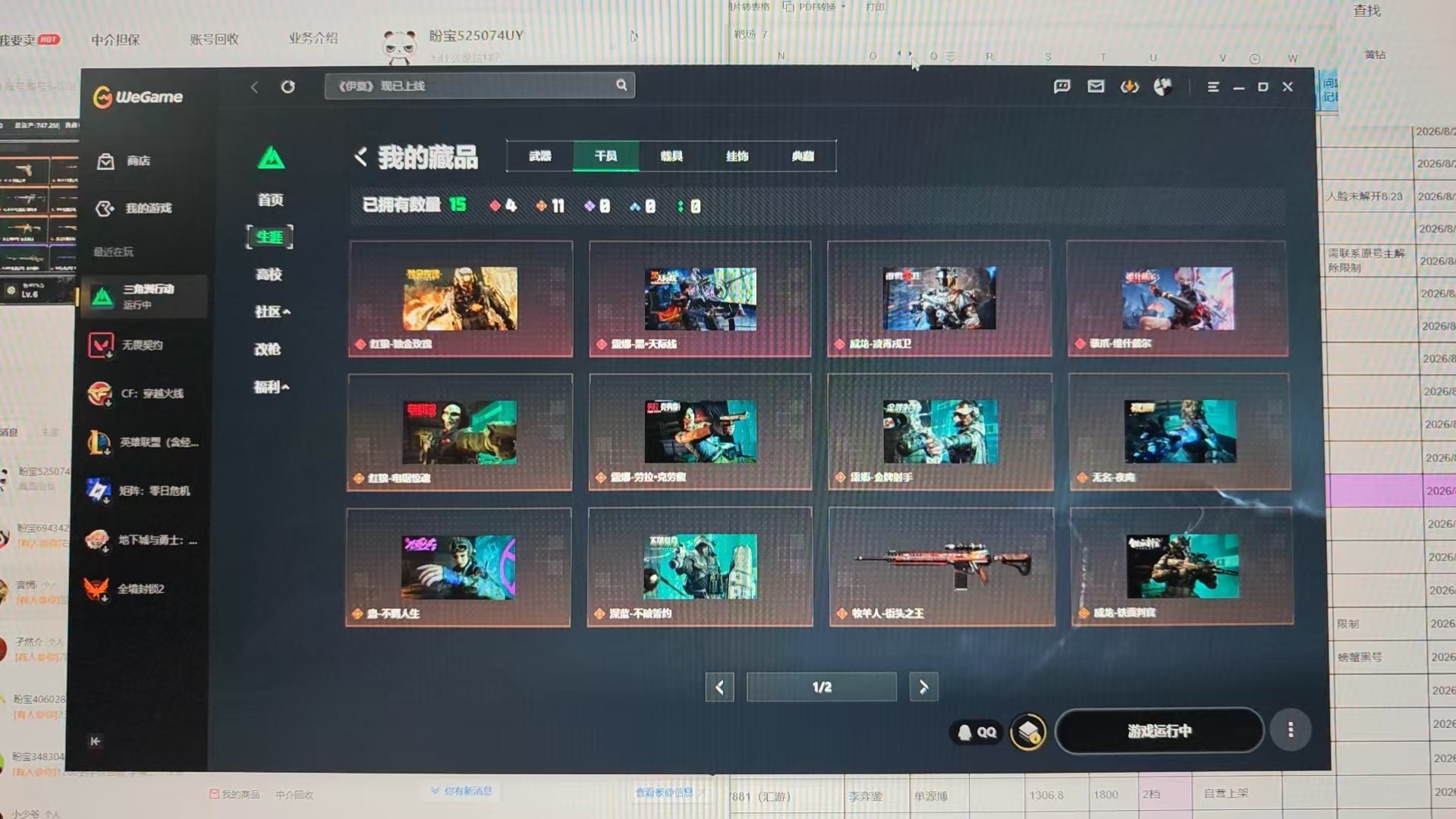This screenshot has width=1456, height=819.
Task: Switch to the 武器 tab
Action: 540,156
